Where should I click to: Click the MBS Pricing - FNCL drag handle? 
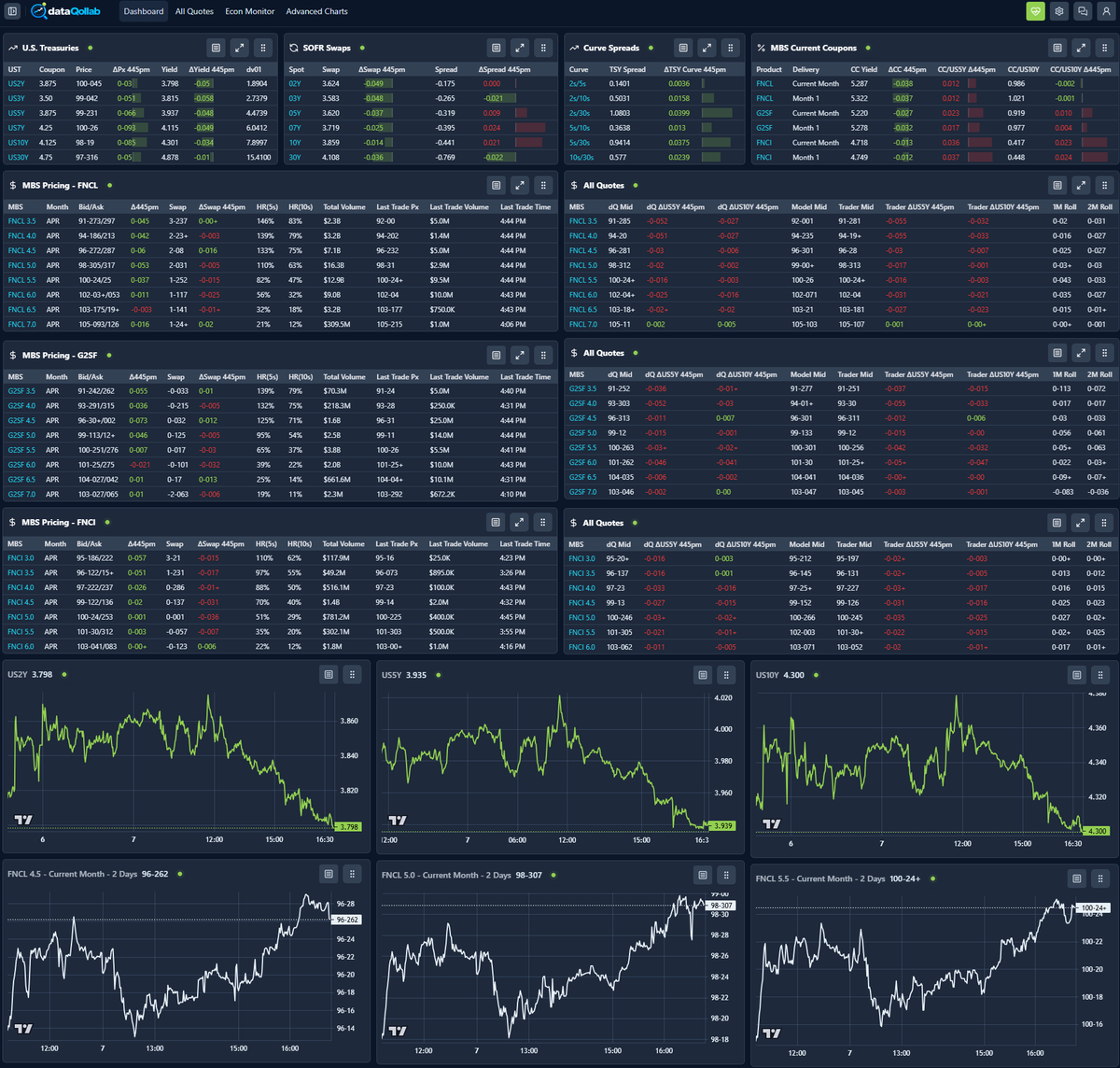[x=544, y=185]
